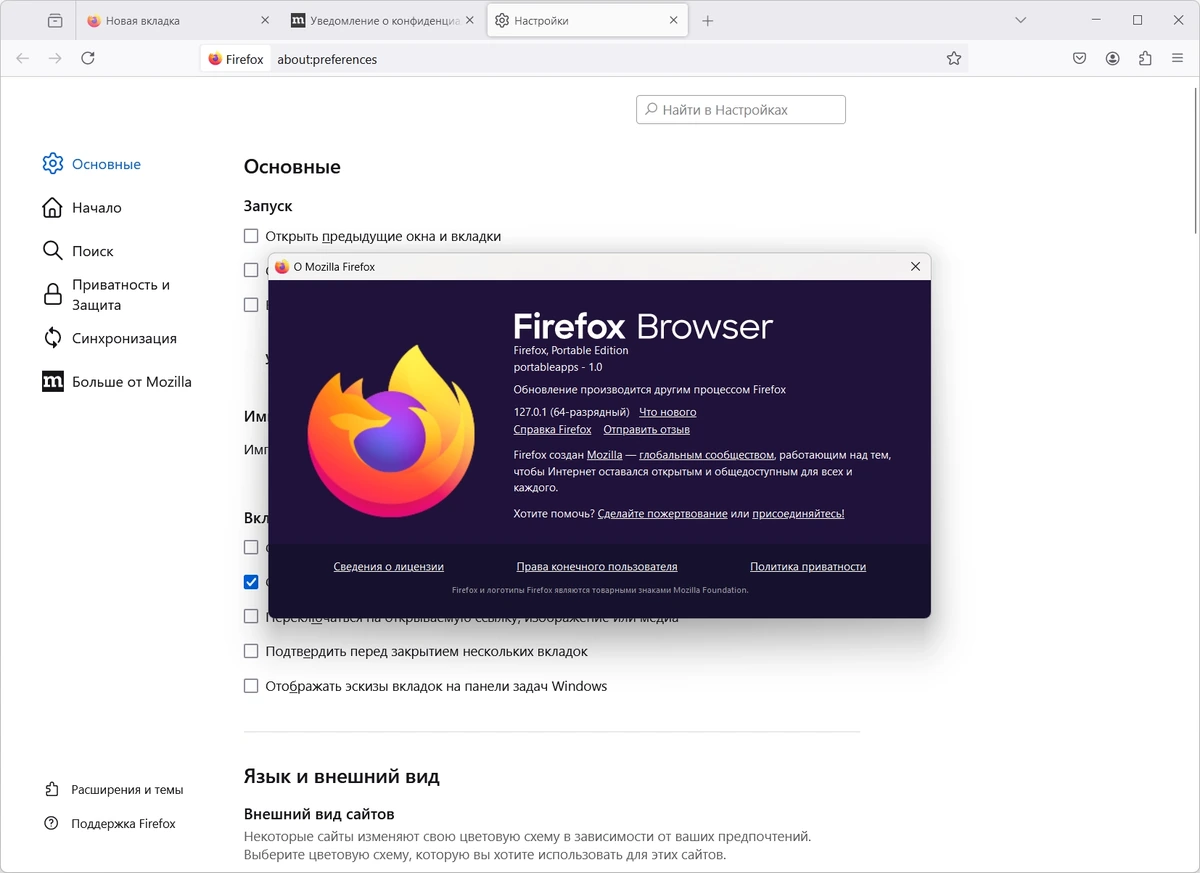Toggle the checkbox for switching to opened link
The height and width of the screenshot is (873, 1200).
tap(251, 617)
